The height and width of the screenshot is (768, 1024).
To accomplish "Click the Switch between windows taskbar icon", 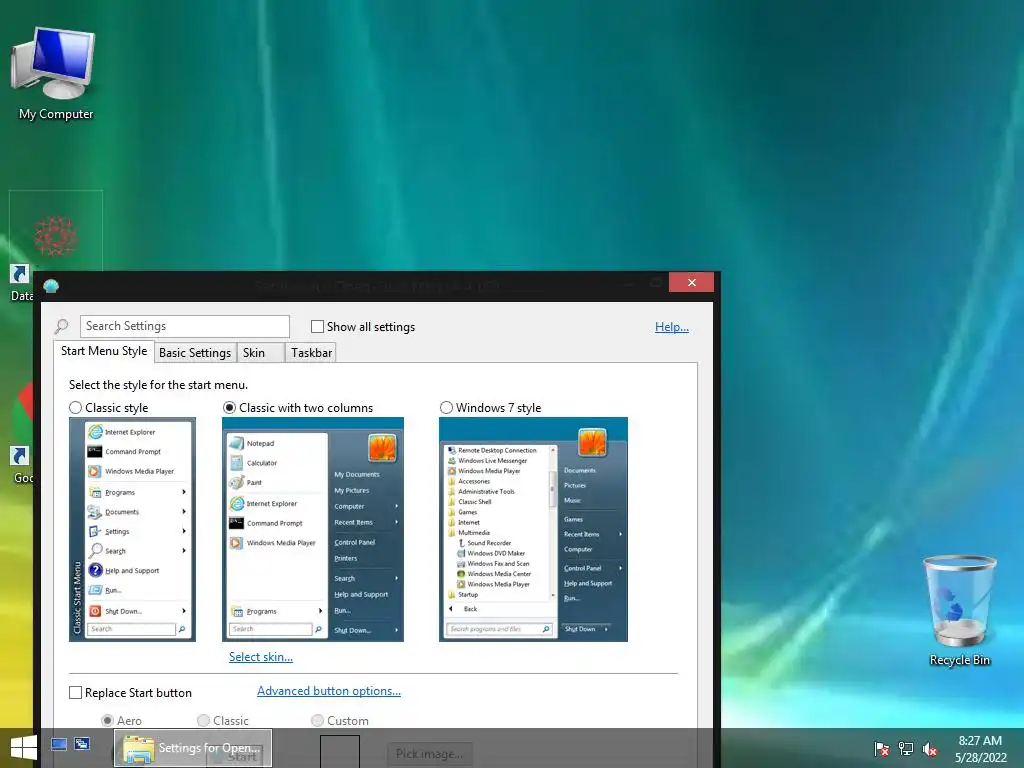I will [82, 744].
